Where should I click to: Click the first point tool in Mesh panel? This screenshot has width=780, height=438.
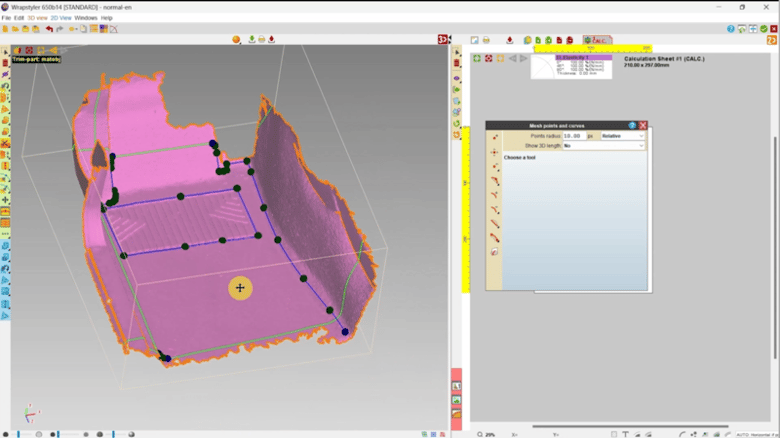click(x=494, y=136)
